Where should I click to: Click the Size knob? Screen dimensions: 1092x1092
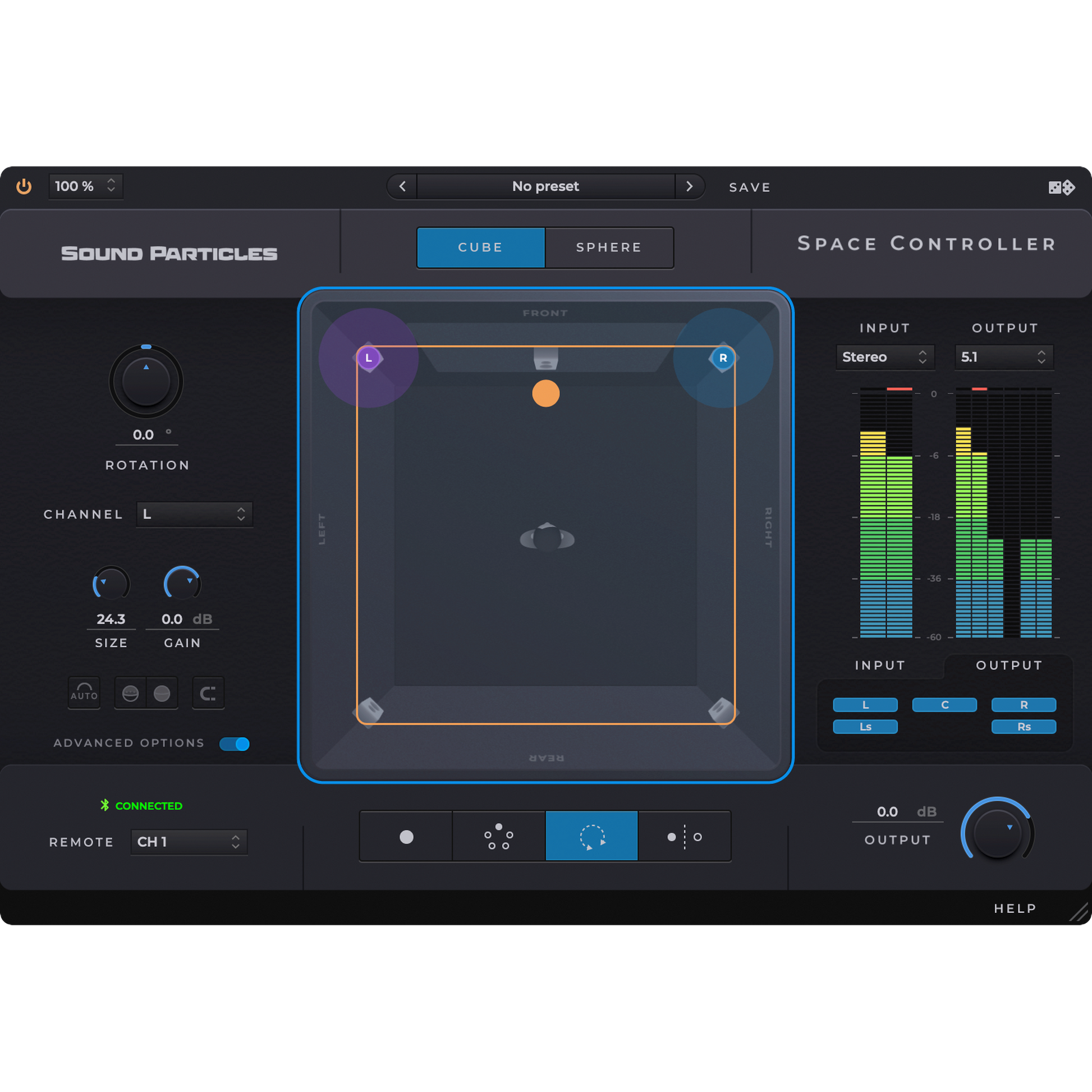[x=111, y=584]
